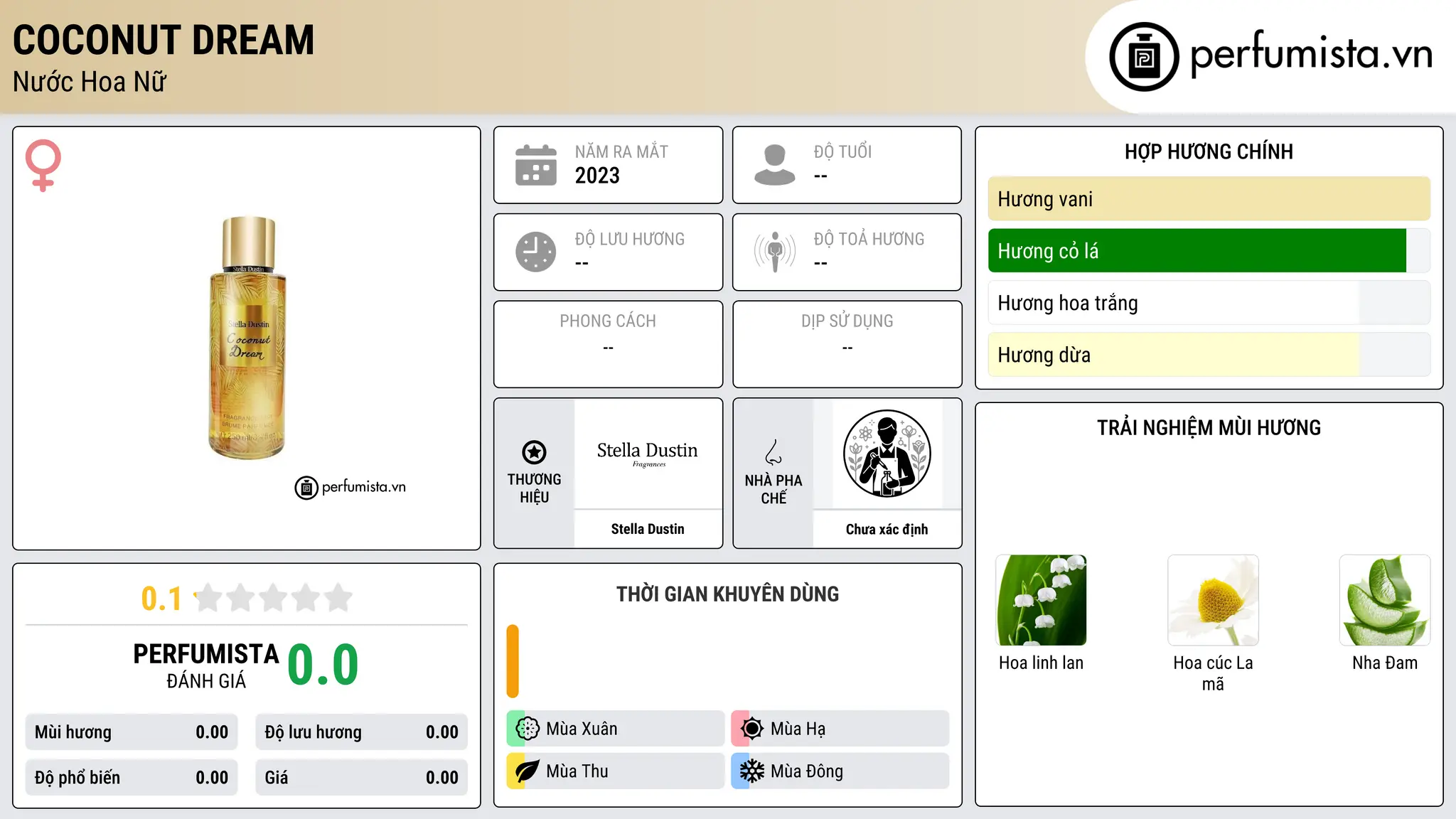The height and width of the screenshot is (819, 1456).
Task: Select the Hương vani accord bar
Action: [x=1209, y=199]
